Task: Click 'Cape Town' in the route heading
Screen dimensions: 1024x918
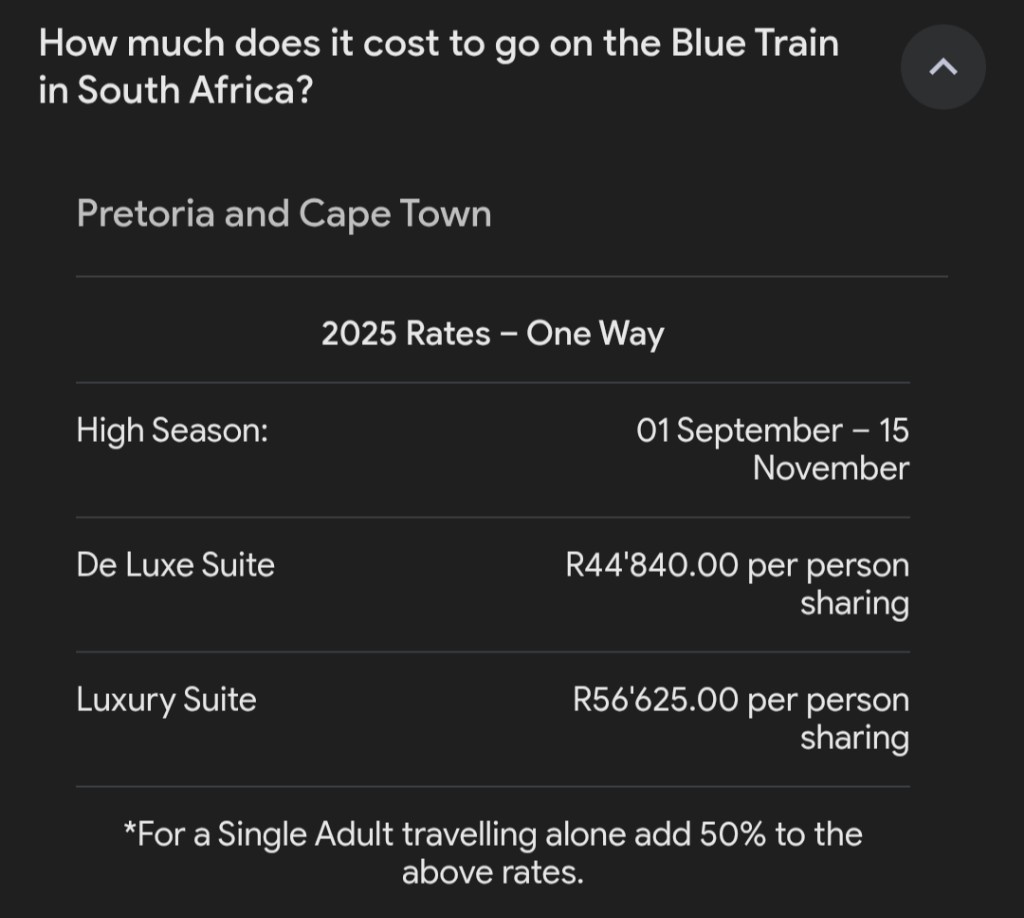Action: (x=395, y=214)
